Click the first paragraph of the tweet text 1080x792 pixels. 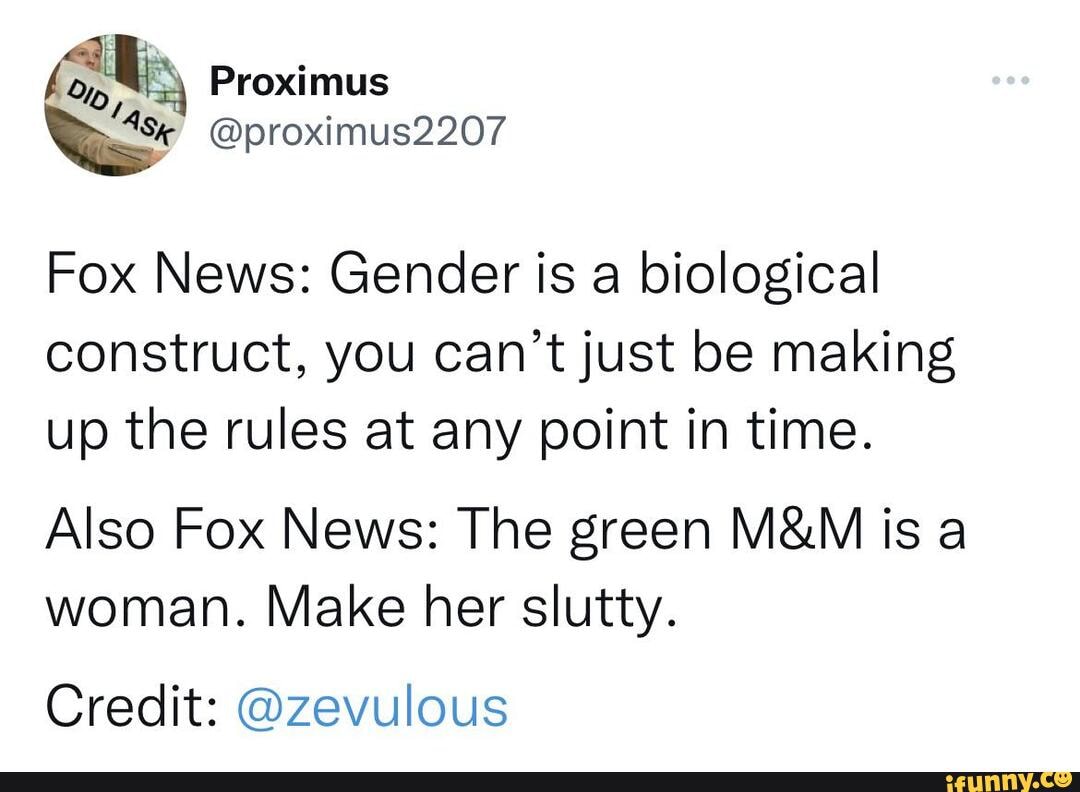(x=500, y=350)
